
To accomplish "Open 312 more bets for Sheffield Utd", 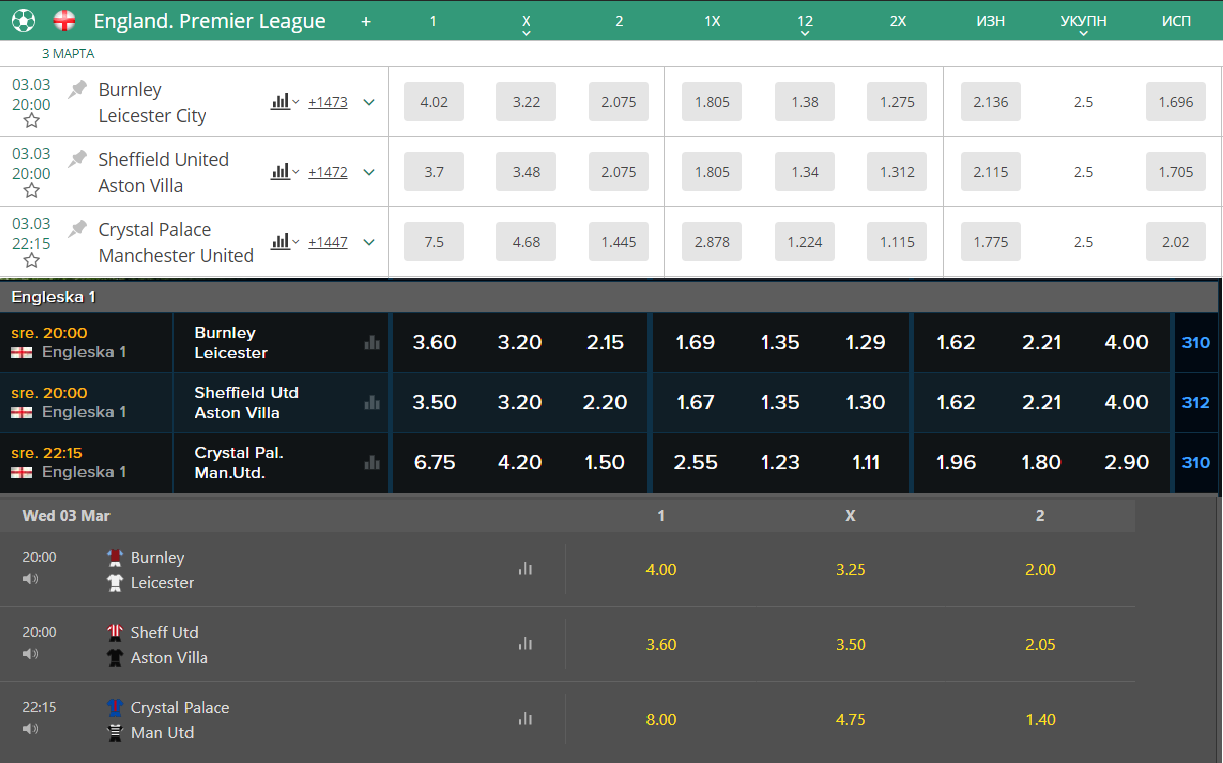I will (x=1196, y=402).
